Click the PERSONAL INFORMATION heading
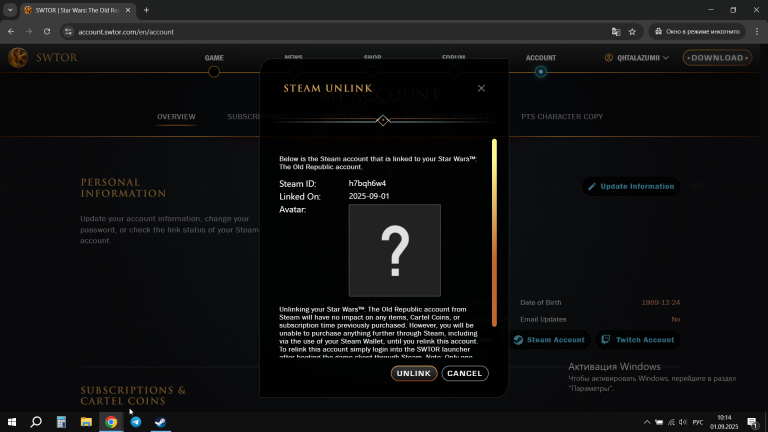The width and height of the screenshot is (768, 432). pos(123,188)
